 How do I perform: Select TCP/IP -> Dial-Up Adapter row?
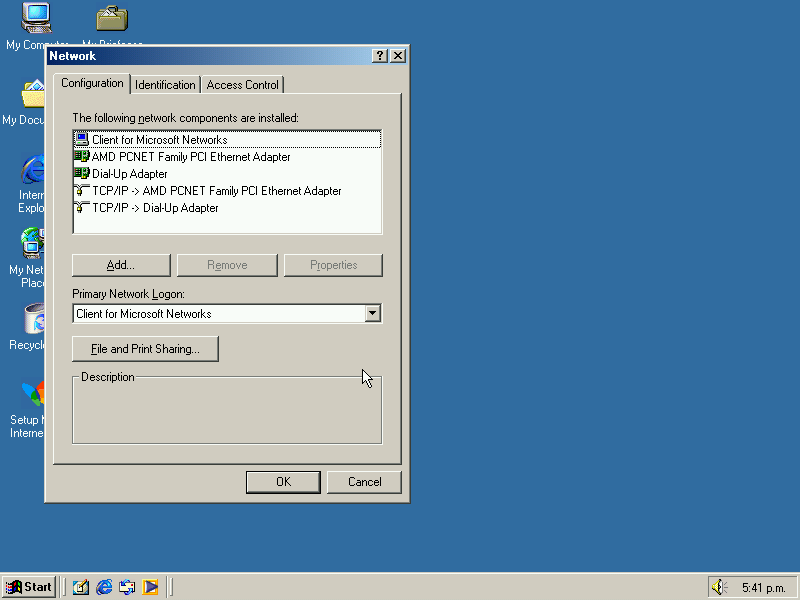click(227, 208)
